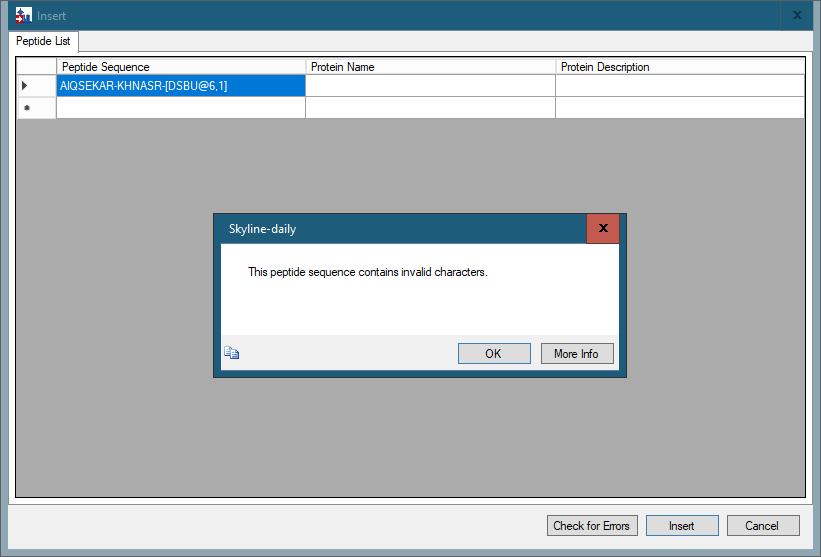Select the new row asterisk header
This screenshot has width=821, height=557.
pos(27,108)
